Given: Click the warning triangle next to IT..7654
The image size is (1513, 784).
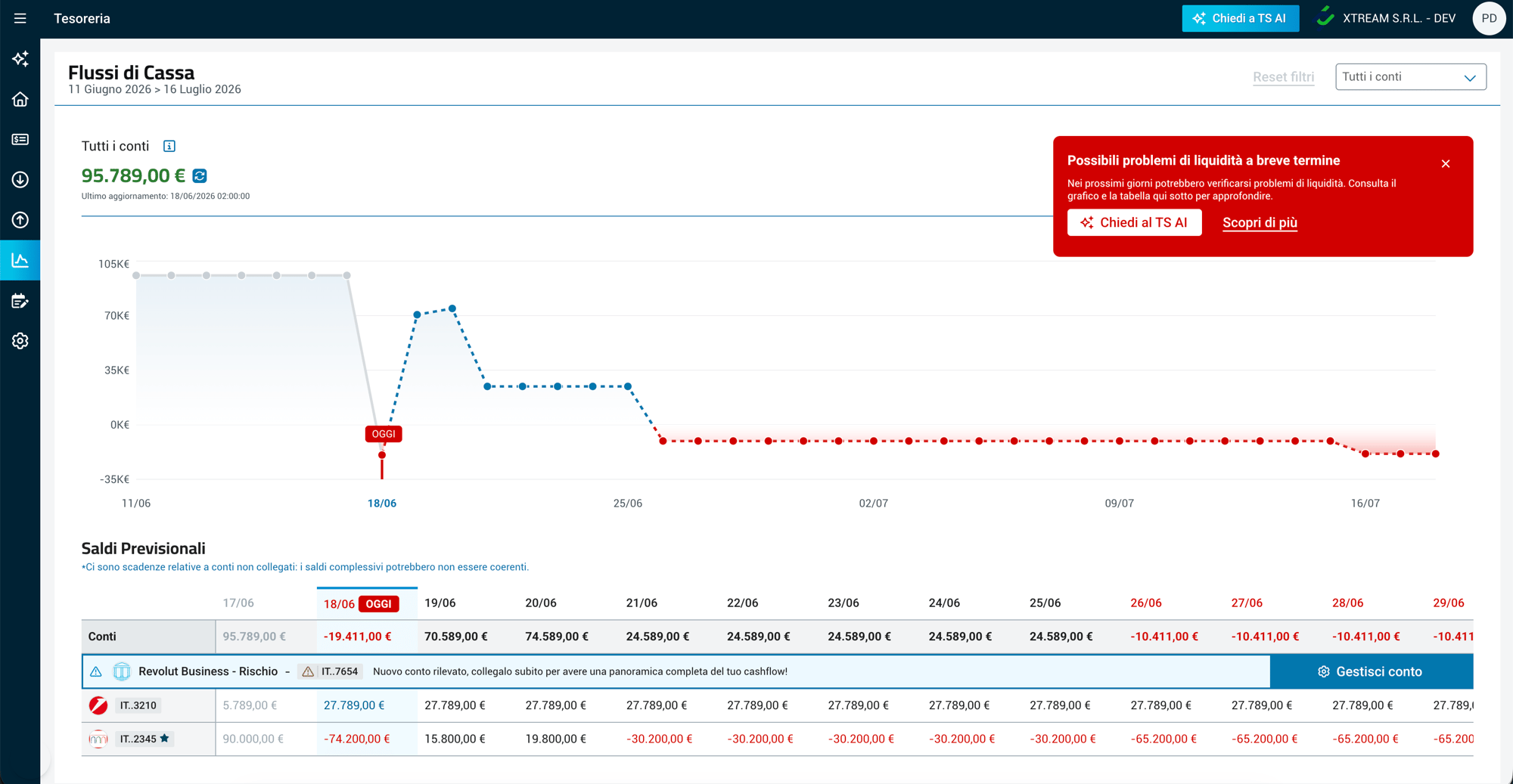Looking at the screenshot, I should coord(308,671).
